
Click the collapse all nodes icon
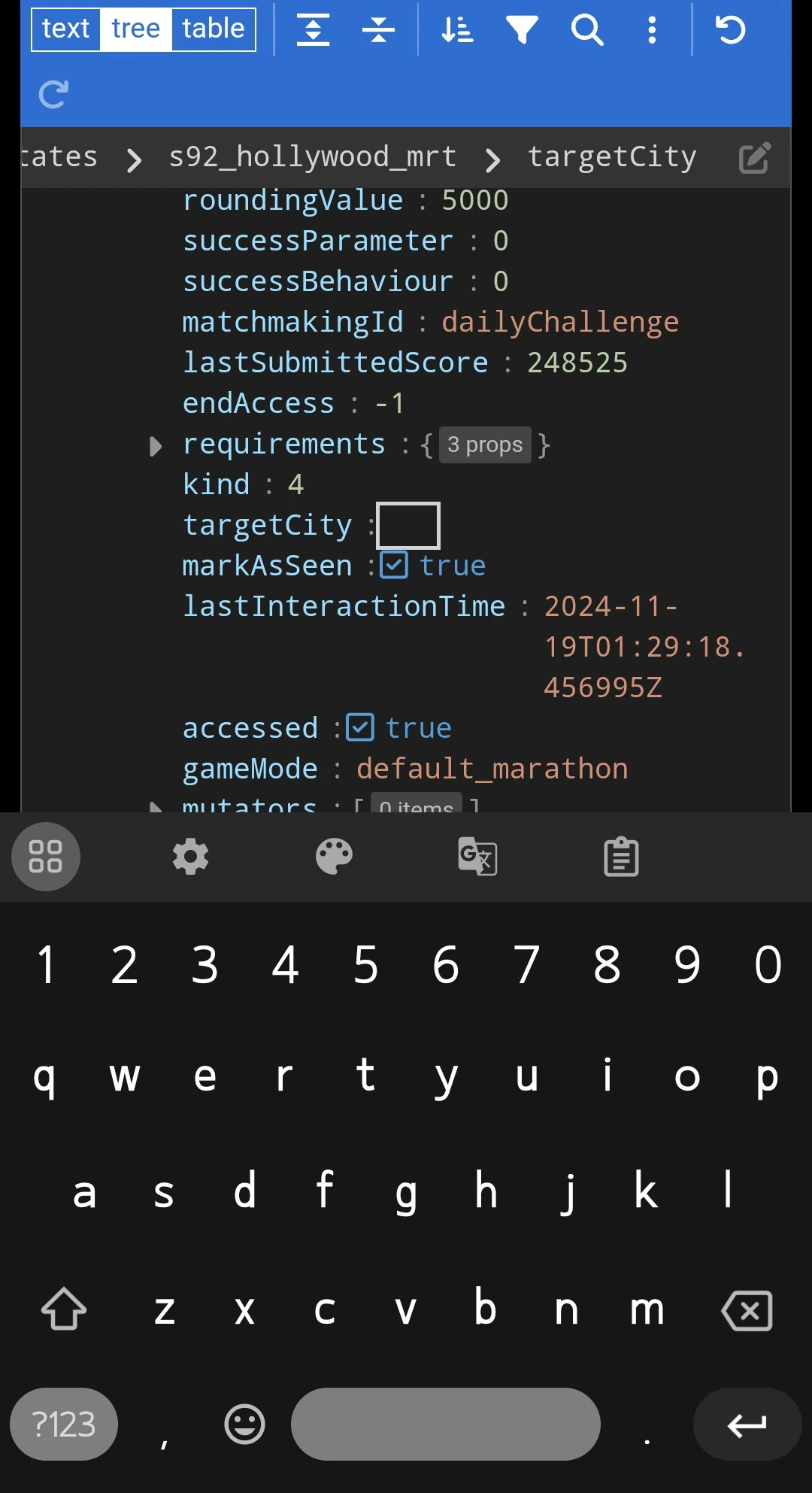(x=378, y=30)
